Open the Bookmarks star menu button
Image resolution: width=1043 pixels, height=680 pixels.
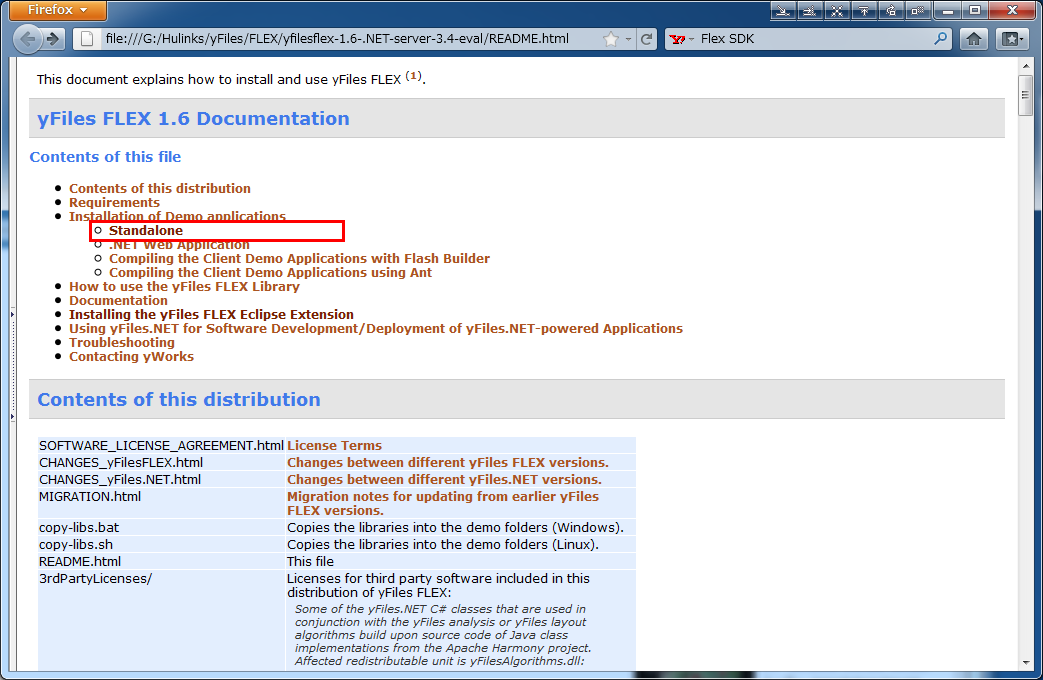1013,39
